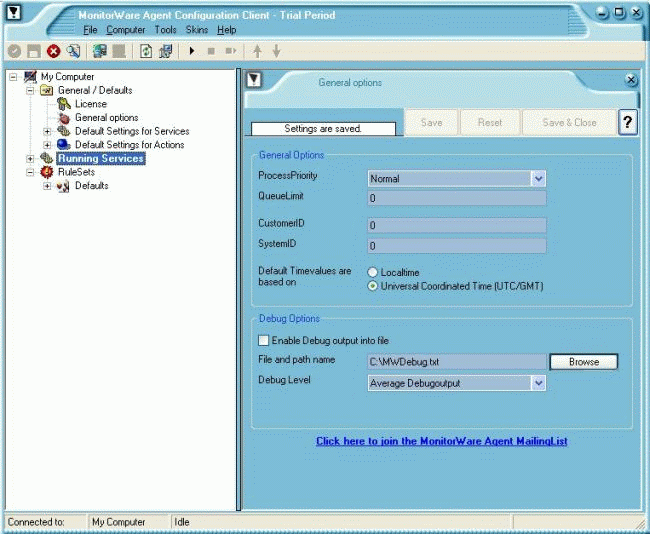Click the Browse button
The image size is (650, 534).
tap(584, 362)
